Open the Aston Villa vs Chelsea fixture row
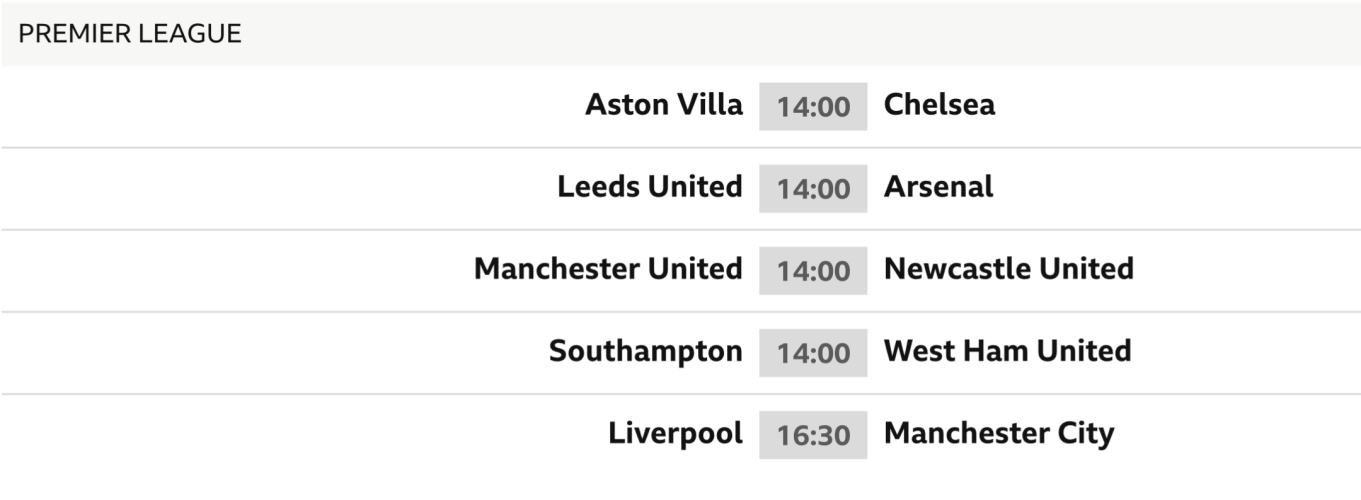Screen dimensions: 1361x500 (x=300, y=106)
